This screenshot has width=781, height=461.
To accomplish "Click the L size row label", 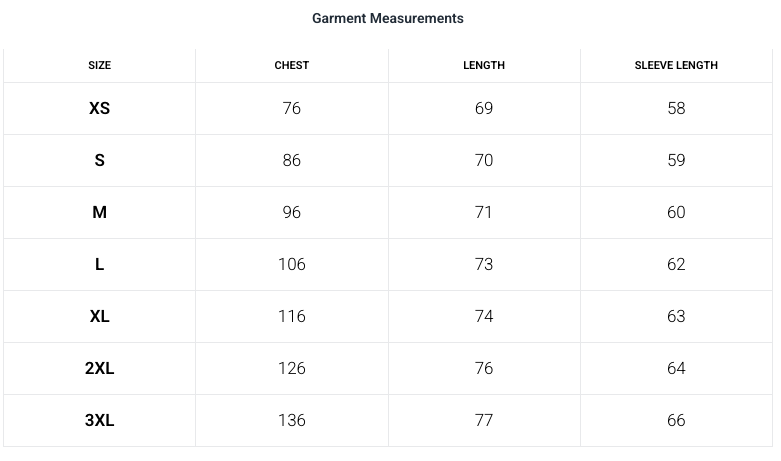I will [x=100, y=264].
